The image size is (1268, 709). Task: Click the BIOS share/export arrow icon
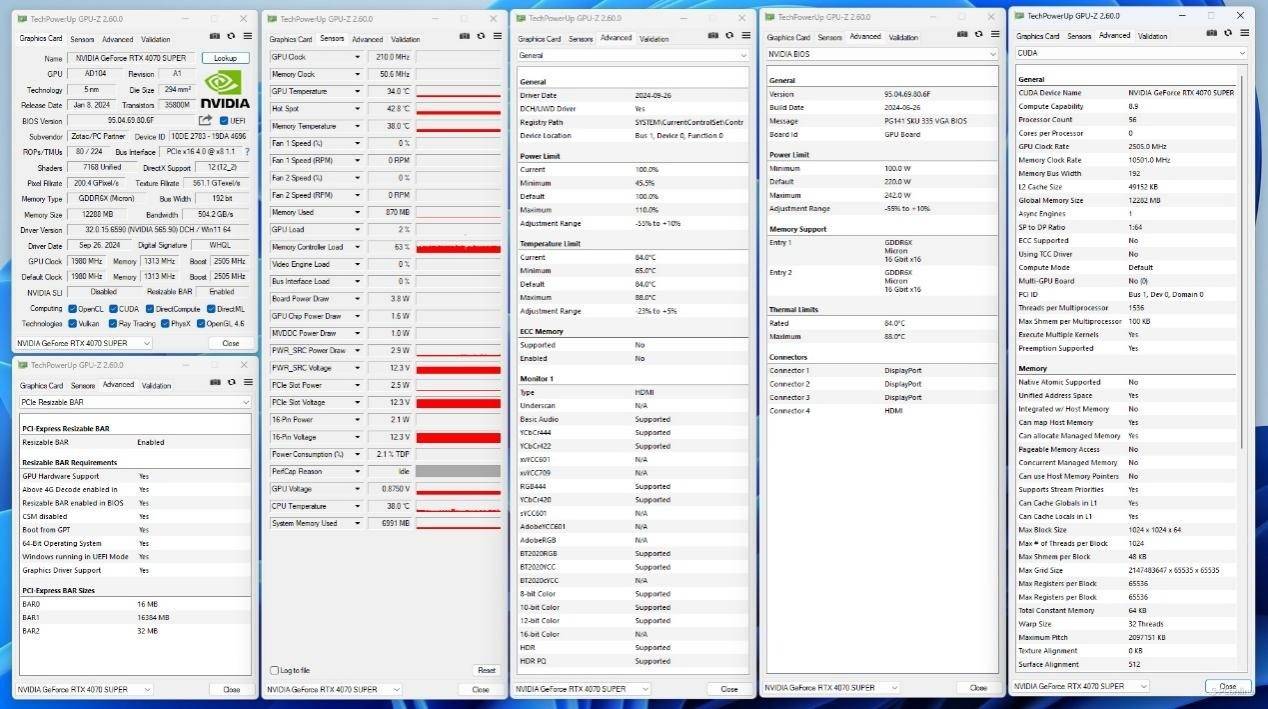tap(205, 121)
